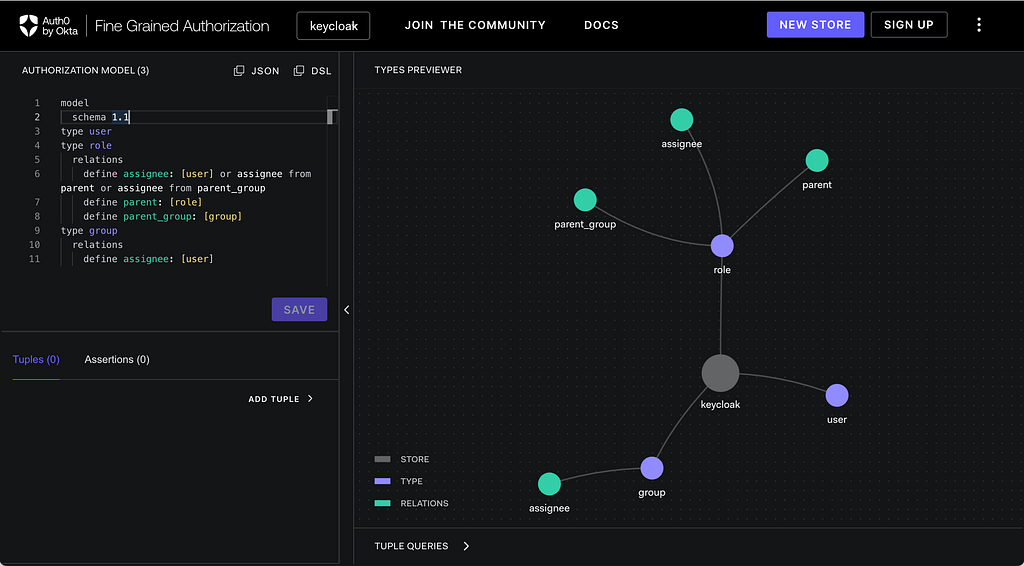This screenshot has height=566, width=1024.
Task: Click the Store legend gray swatch
Action: coord(382,459)
